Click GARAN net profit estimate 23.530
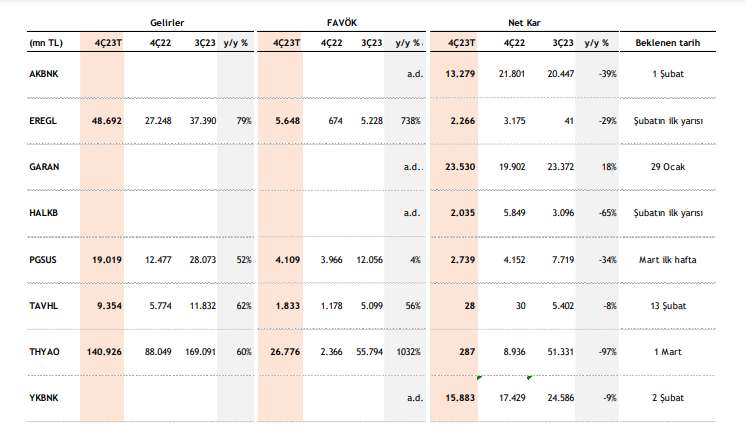Viewport: 745px width, 431px height. point(460,167)
